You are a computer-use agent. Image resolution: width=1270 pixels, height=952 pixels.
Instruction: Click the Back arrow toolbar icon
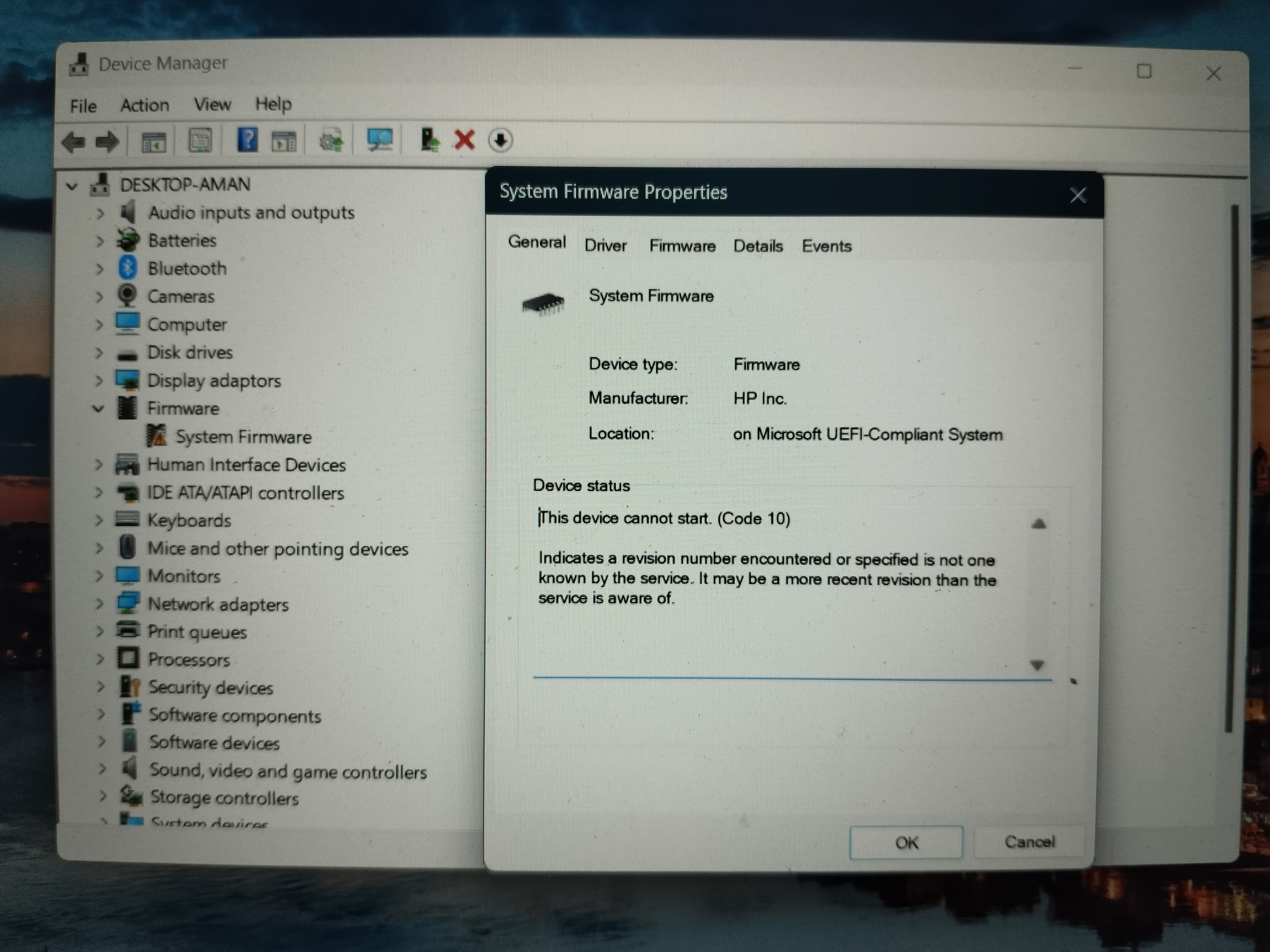[74, 142]
